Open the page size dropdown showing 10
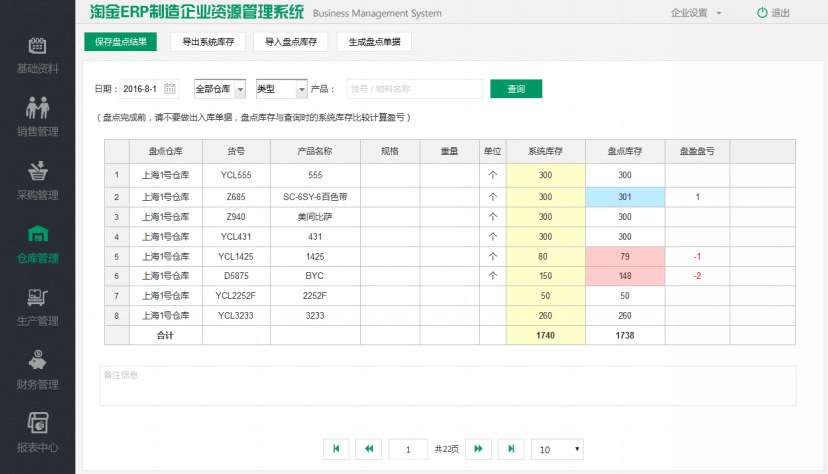Image resolution: width=828 pixels, height=474 pixels. [x=557, y=449]
